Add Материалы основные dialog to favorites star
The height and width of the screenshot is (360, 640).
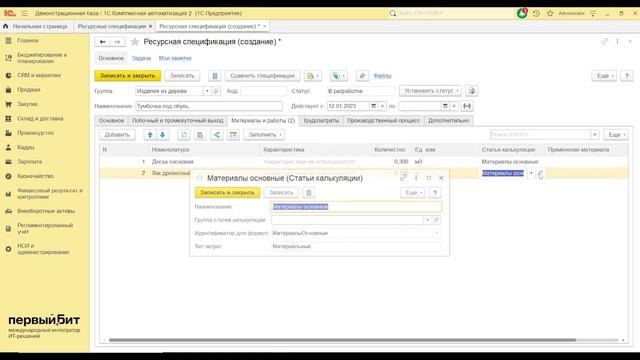point(199,178)
